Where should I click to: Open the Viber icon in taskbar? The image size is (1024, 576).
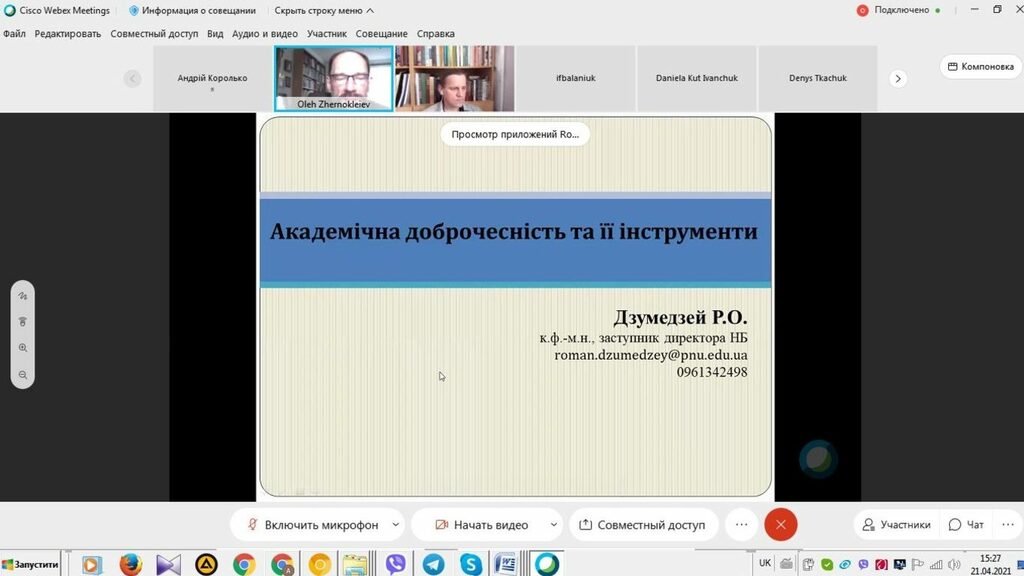395,565
